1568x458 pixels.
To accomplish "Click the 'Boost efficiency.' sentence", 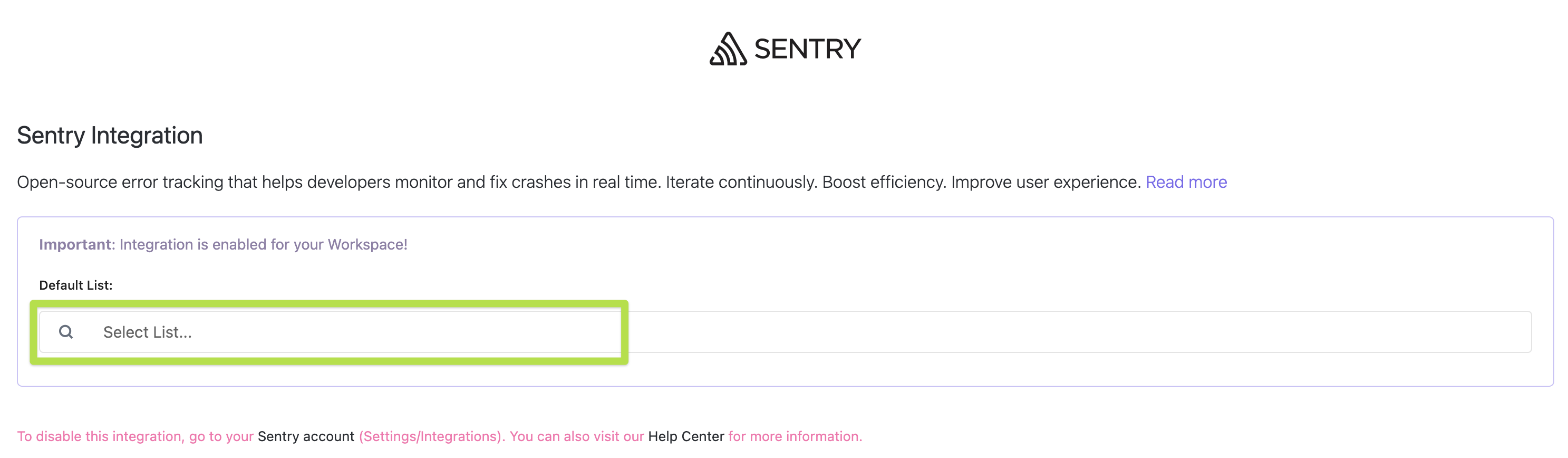I will (x=884, y=182).
